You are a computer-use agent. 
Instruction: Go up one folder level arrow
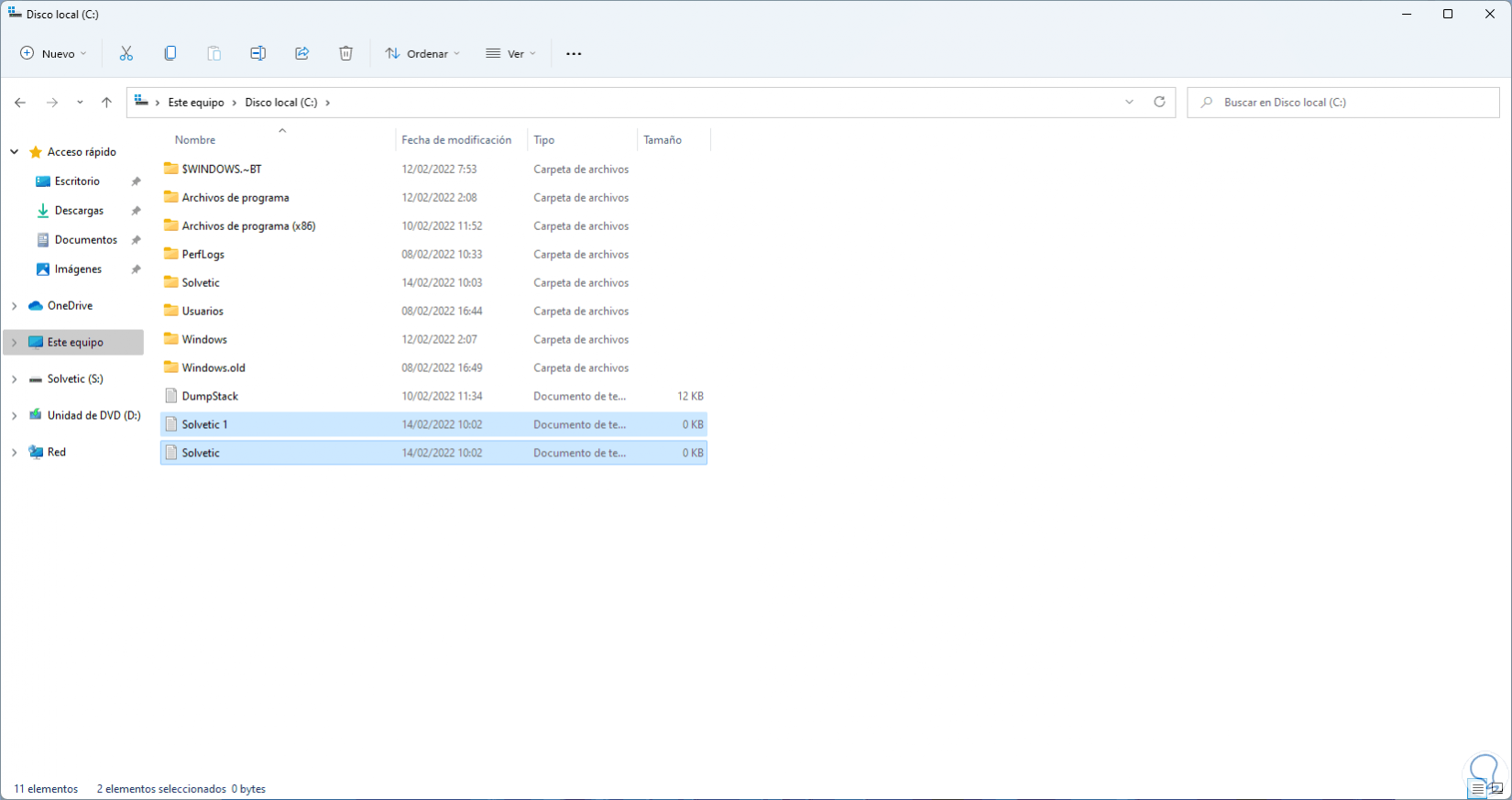tap(106, 103)
